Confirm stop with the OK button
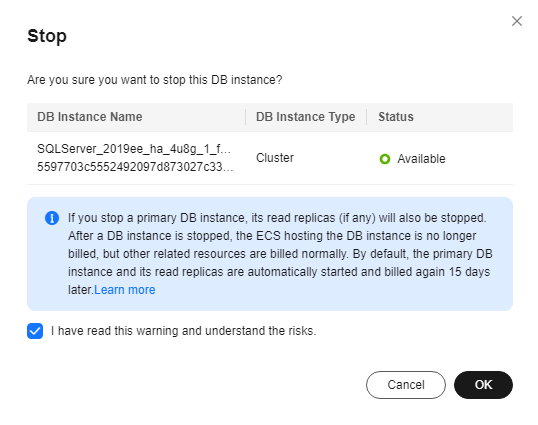The image size is (538, 425). tap(483, 385)
